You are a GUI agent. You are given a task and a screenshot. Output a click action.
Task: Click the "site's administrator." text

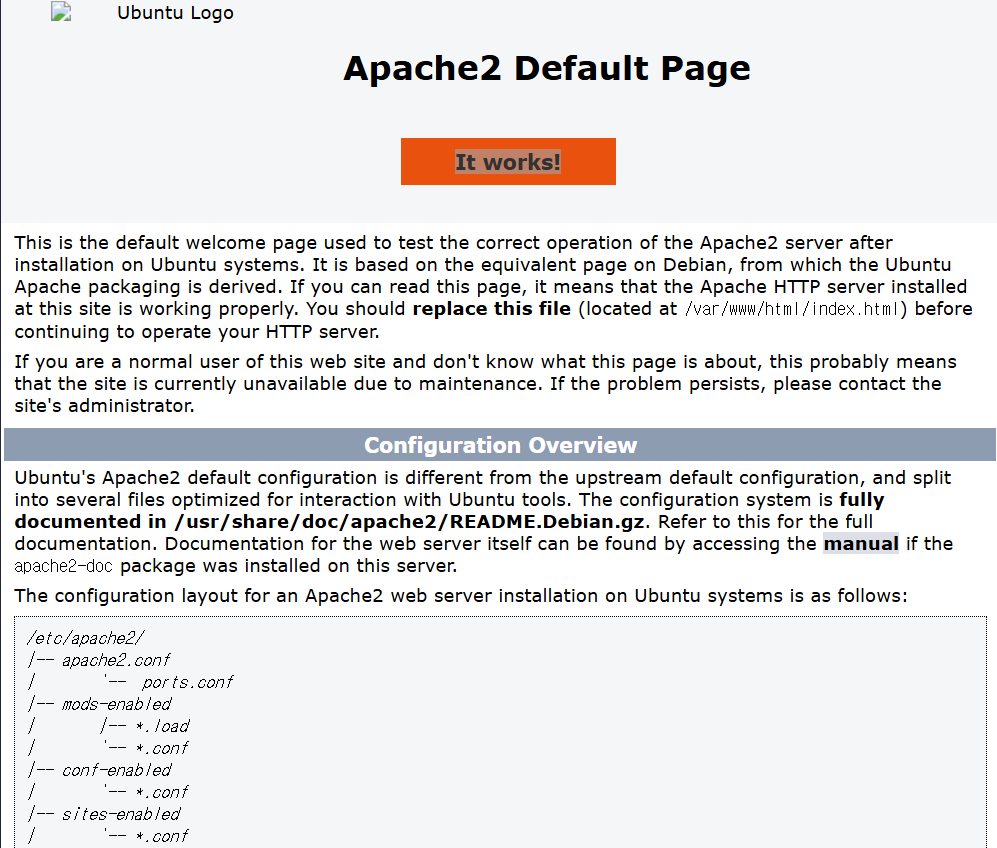pyautogui.click(x=104, y=406)
